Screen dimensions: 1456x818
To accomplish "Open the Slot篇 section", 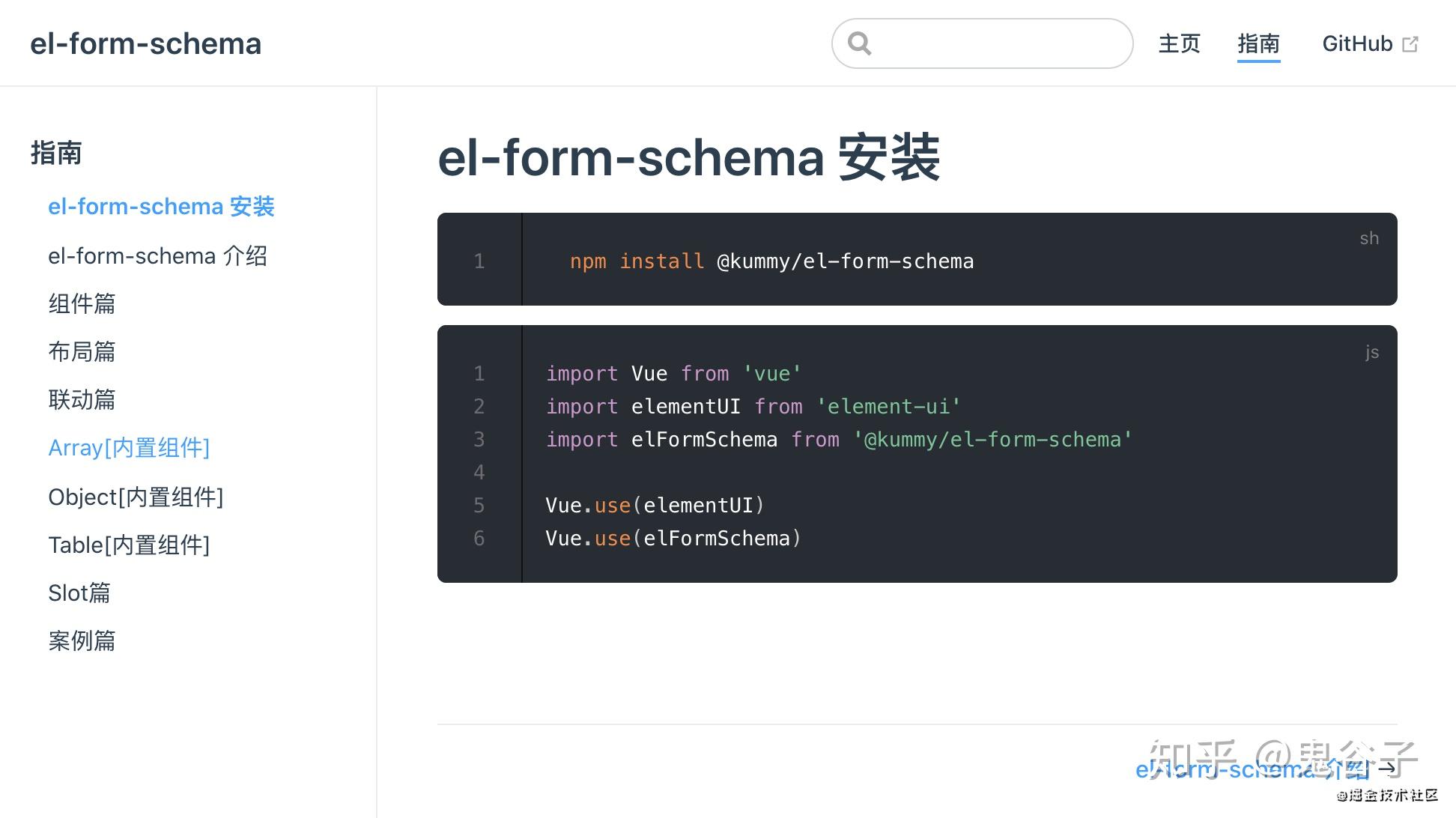I will pos(79,593).
